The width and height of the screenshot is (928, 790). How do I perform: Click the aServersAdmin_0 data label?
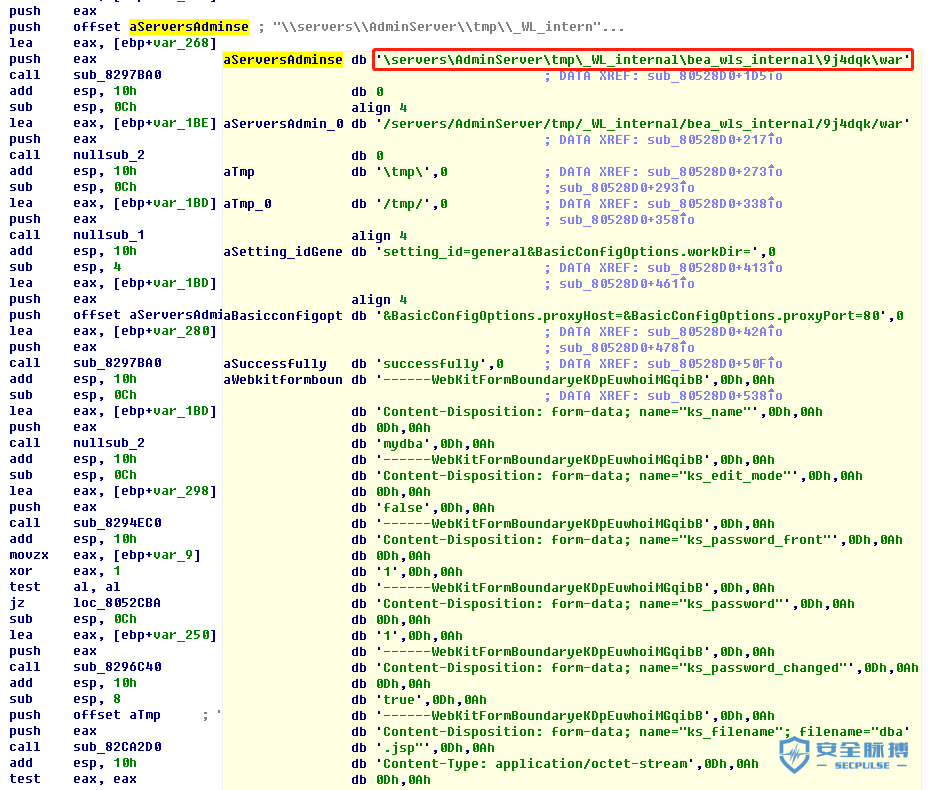(283, 124)
